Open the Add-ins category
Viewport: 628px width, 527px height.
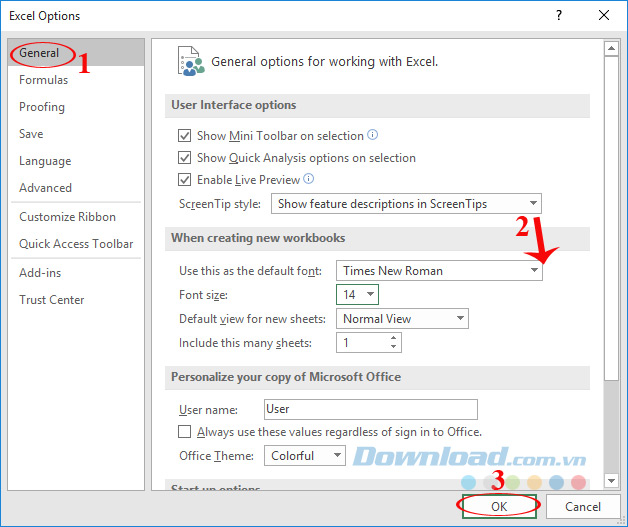pos(76,273)
